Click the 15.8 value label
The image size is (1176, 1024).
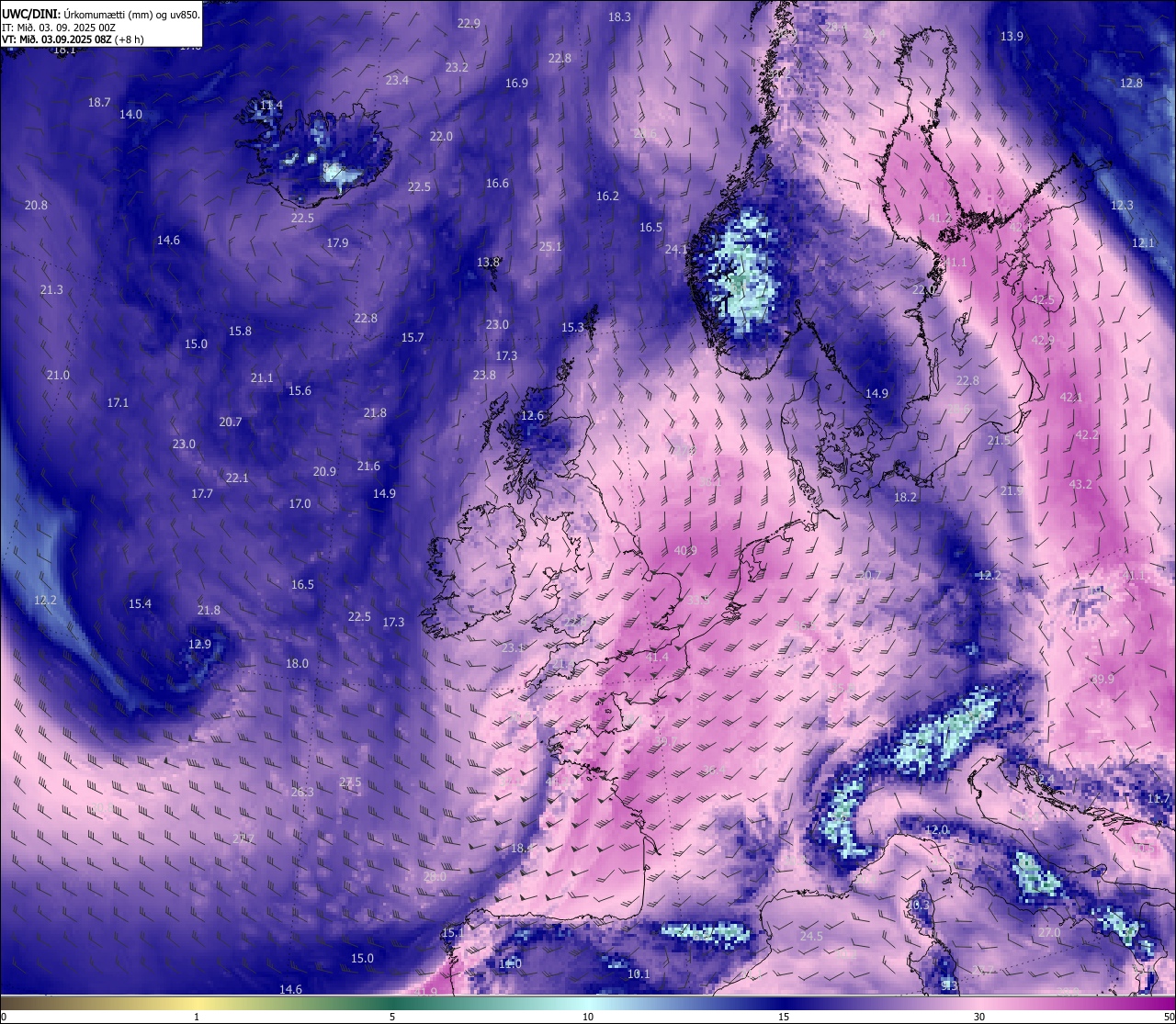click(240, 331)
